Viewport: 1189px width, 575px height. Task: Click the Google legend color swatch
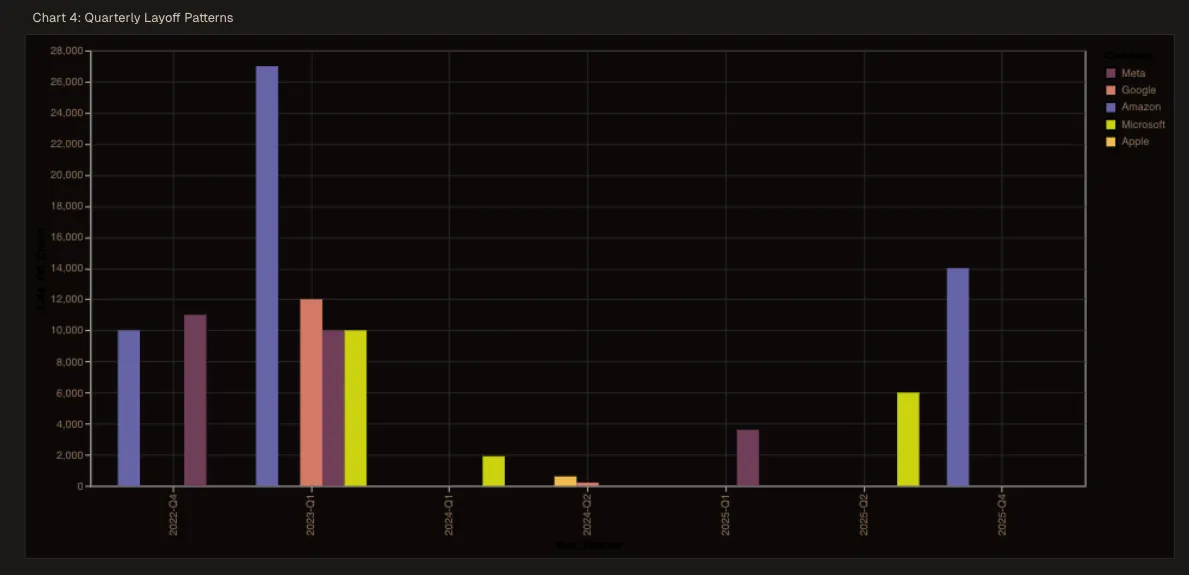1110,90
